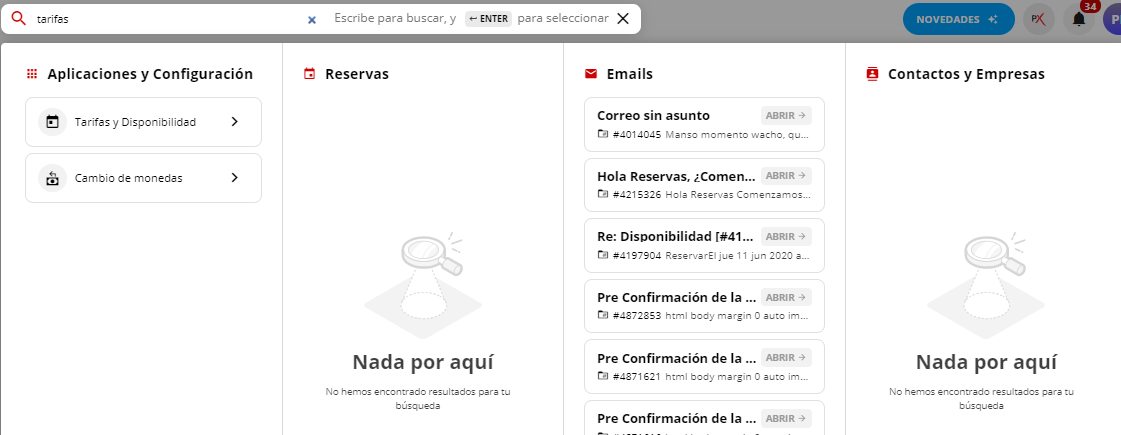Click the Aplicaciones y Configuración grid icon
Screen dimensions: 1121x435
point(32,74)
